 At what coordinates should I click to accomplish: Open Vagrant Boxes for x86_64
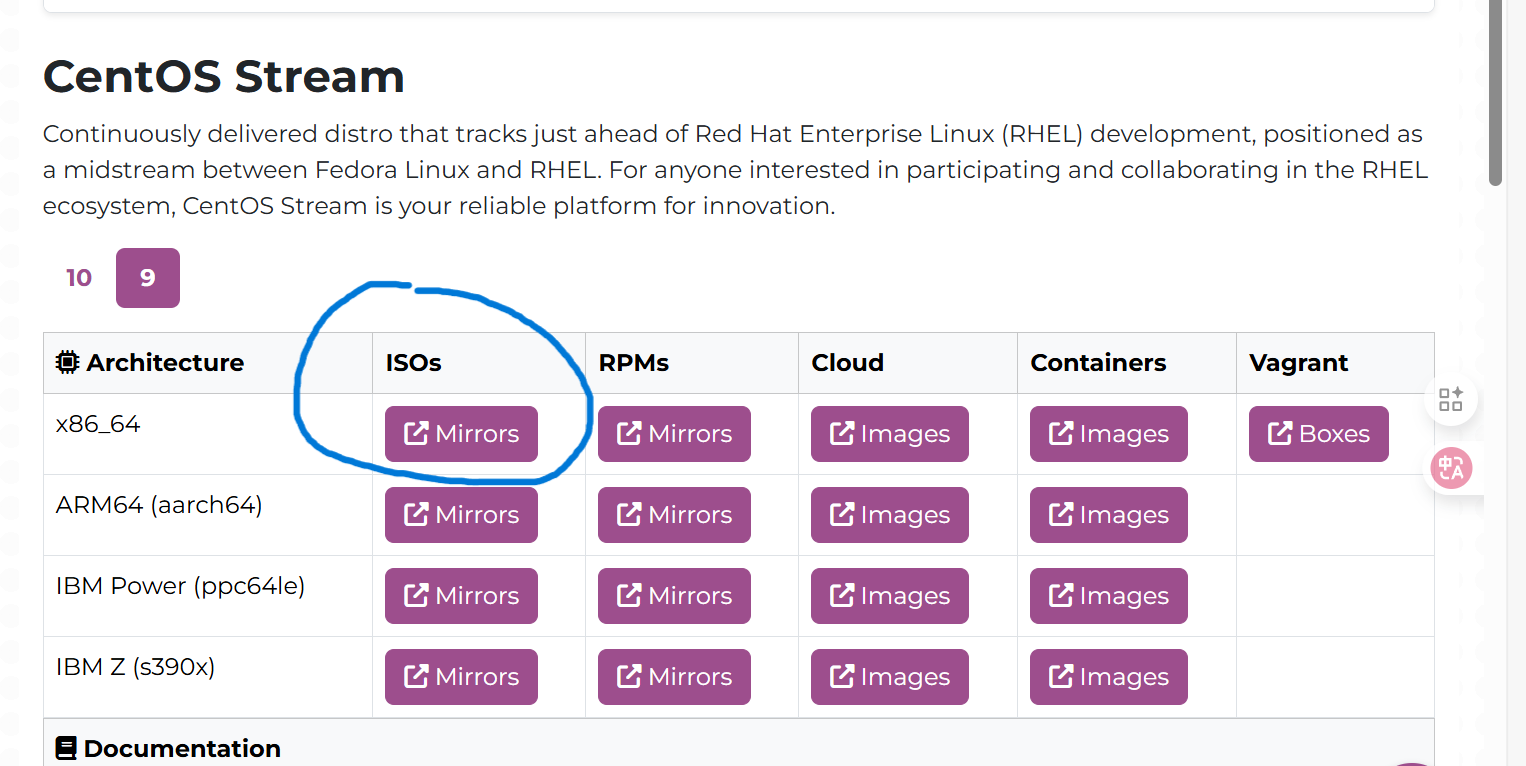coord(1318,433)
